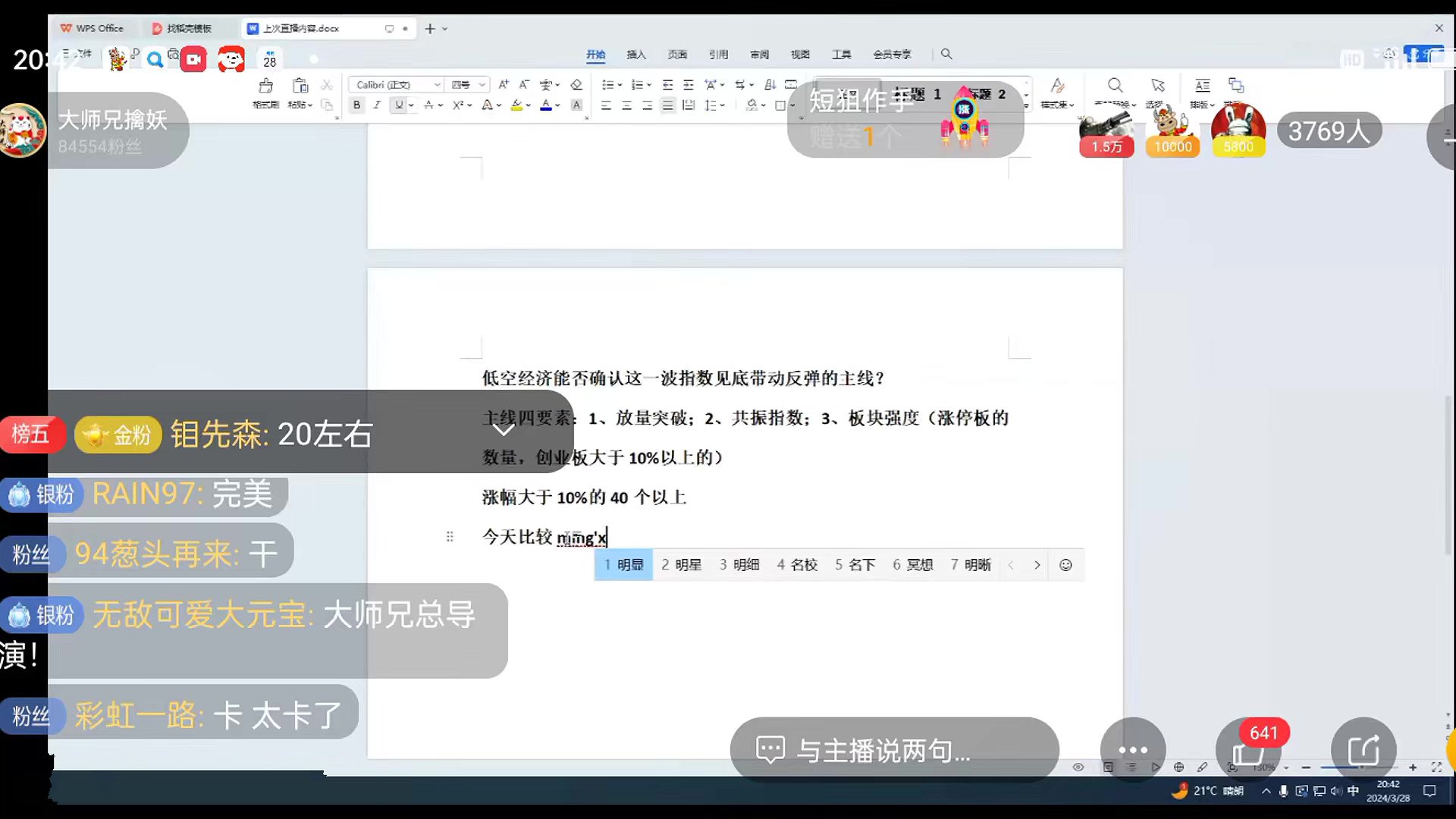This screenshot has height=819, width=1456.
Task: Toggle underline formatting
Action: (399, 105)
